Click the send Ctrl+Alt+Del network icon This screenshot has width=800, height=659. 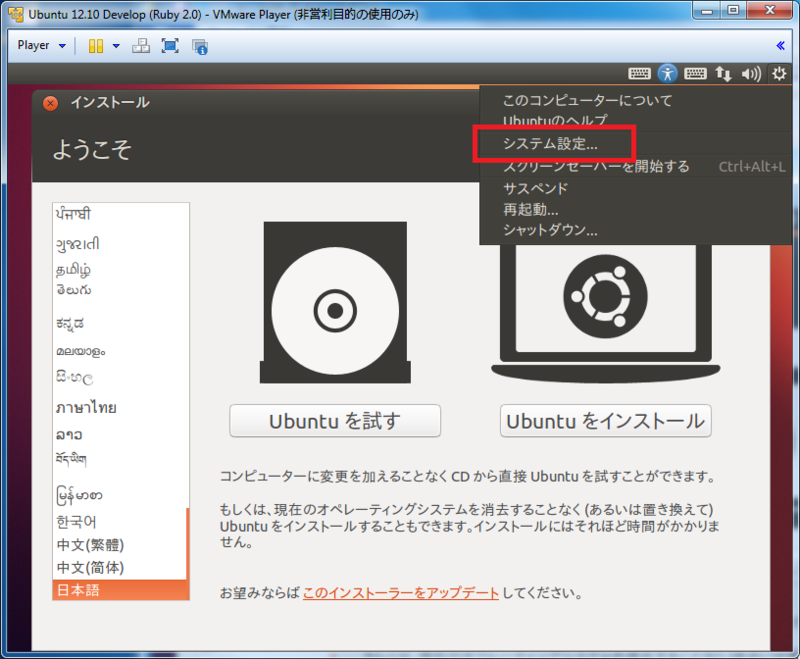pyautogui.click(x=141, y=46)
